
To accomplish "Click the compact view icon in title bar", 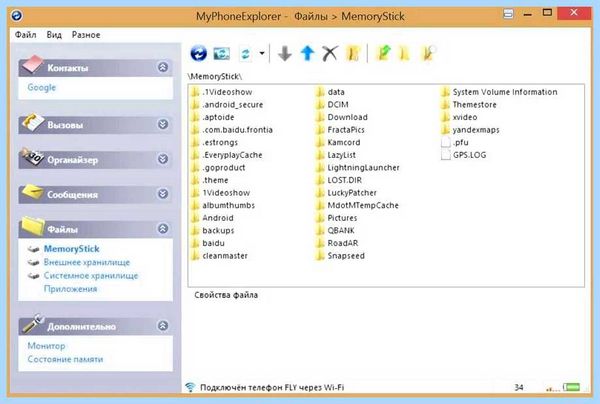I will (508, 14).
